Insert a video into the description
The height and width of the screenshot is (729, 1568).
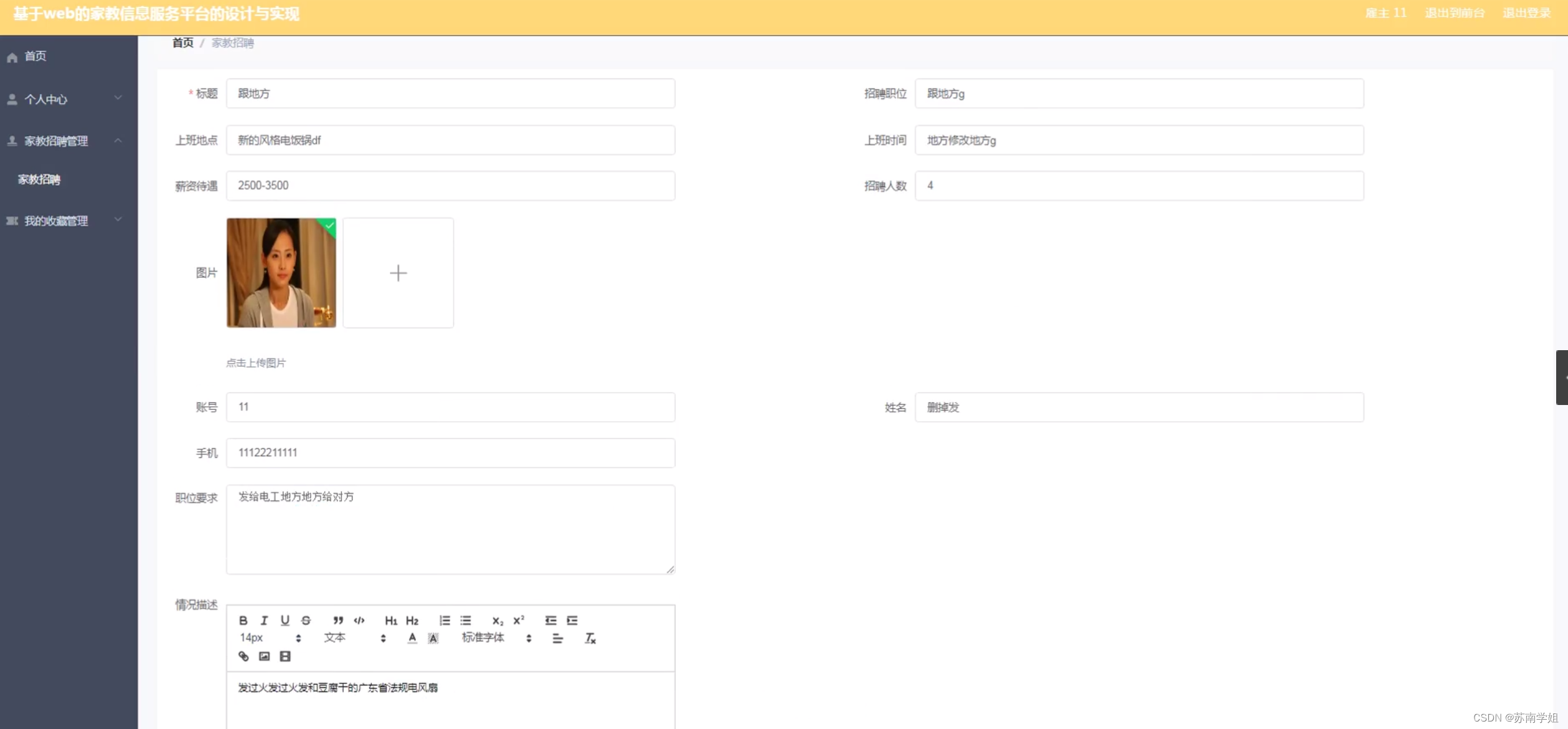click(285, 656)
